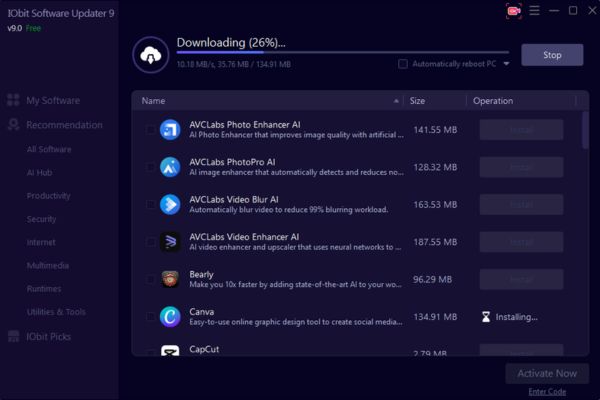
Task: Open the My Software section
Action: (x=53, y=100)
